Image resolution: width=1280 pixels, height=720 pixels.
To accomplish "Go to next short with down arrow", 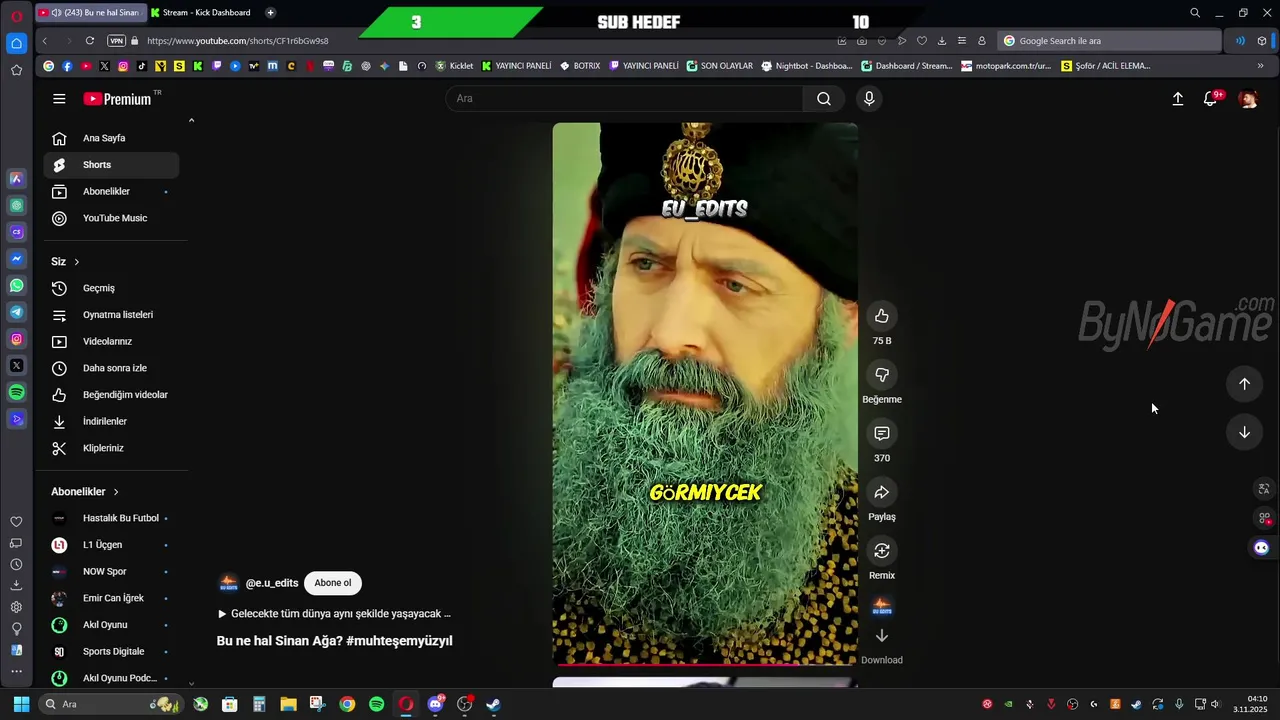I will click(1244, 432).
